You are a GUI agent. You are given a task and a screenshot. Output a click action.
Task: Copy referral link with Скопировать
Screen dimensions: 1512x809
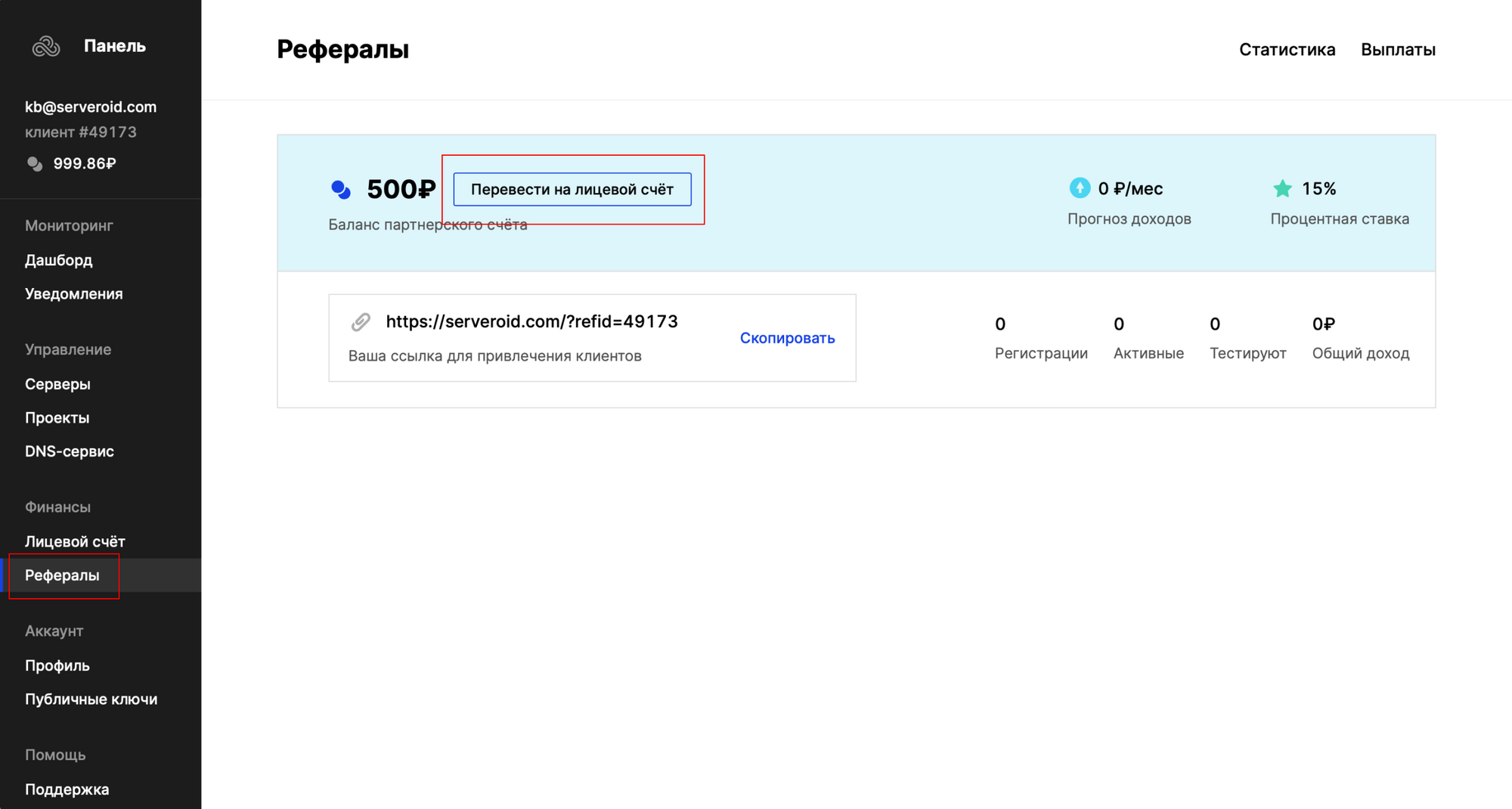787,338
